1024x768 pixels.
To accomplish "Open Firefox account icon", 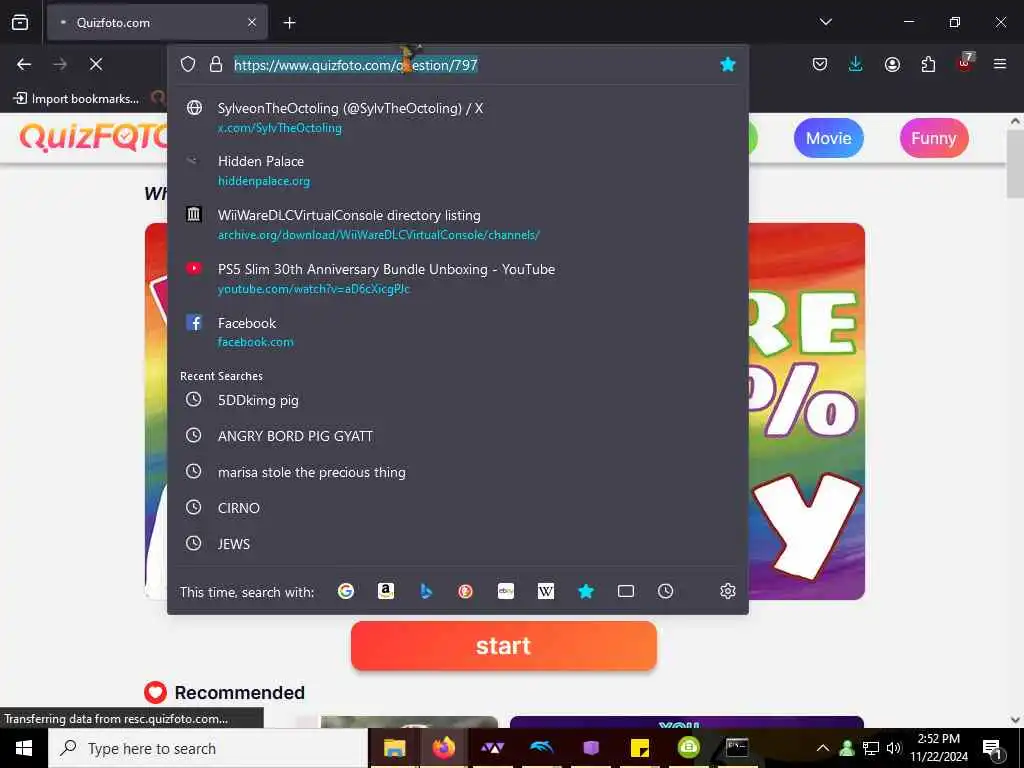I will click(892, 64).
